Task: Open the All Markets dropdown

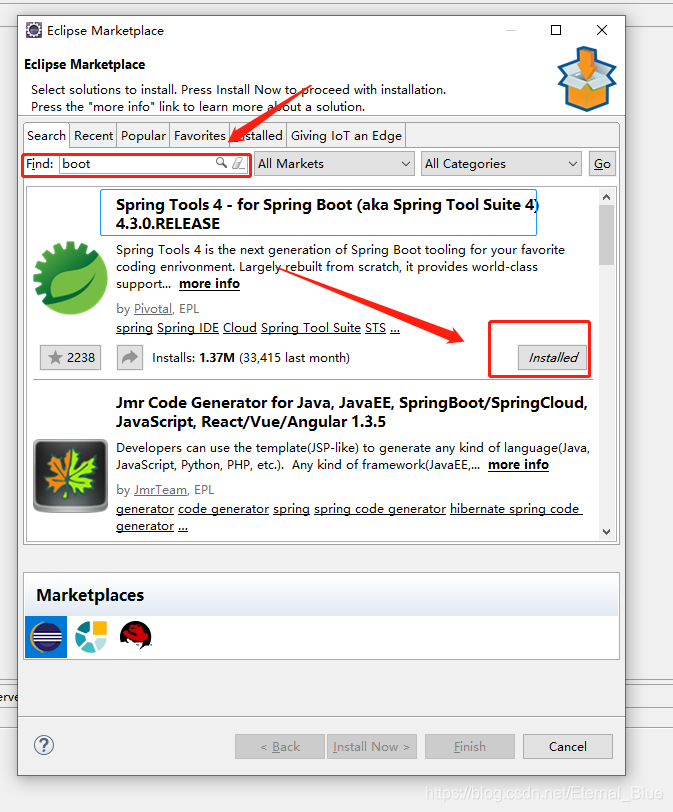Action: 334,164
